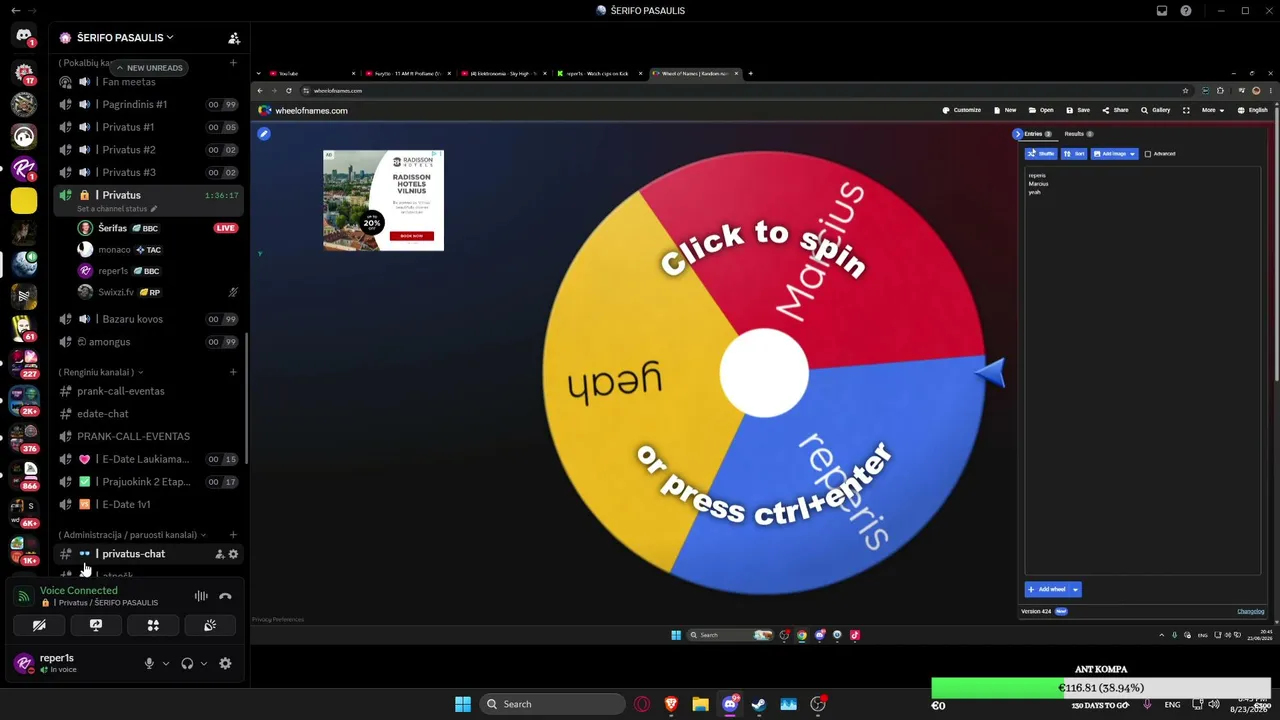
Task: Add channel to Administracija category
Action: pos(233,535)
